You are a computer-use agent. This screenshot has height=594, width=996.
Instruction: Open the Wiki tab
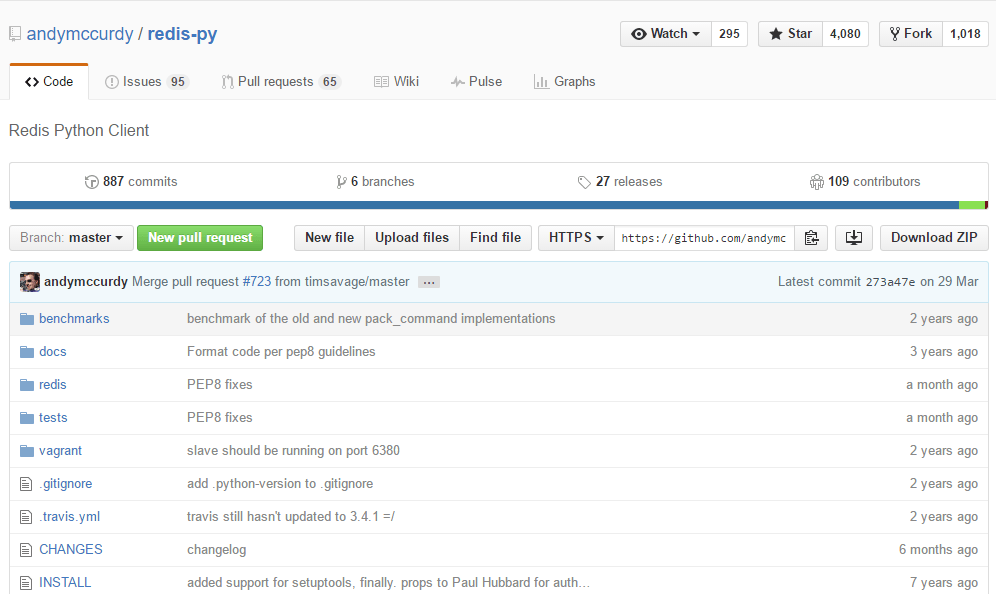tap(396, 81)
